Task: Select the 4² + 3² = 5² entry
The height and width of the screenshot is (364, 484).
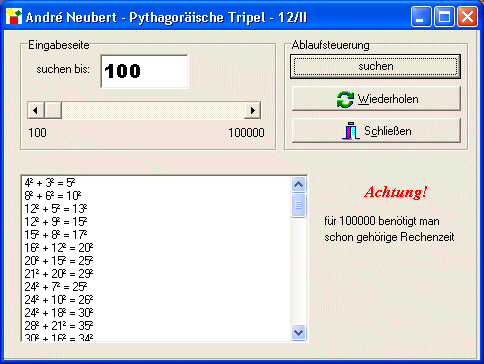Action: [50, 183]
